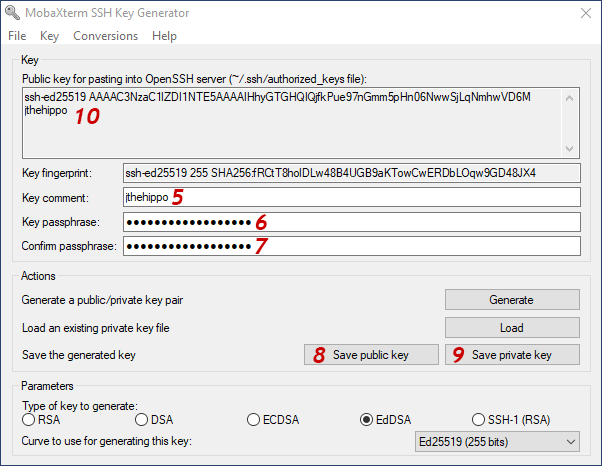Image resolution: width=602 pixels, height=466 pixels.
Task: Select the SSH-1 (RSA) key type
Action: [x=480, y=419]
